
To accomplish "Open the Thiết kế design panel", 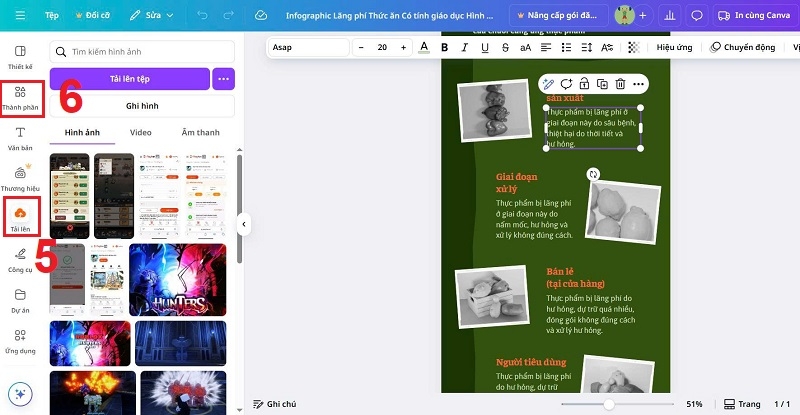I will tap(20, 58).
